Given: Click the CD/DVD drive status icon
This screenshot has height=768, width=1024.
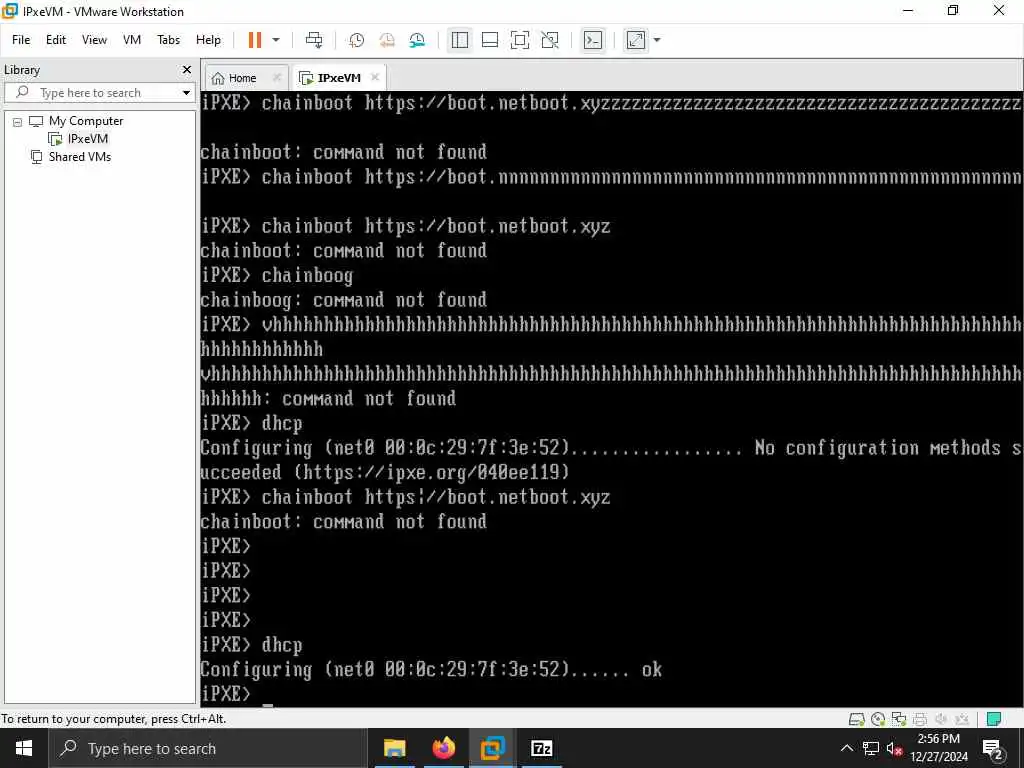Looking at the screenshot, I should (x=878, y=720).
